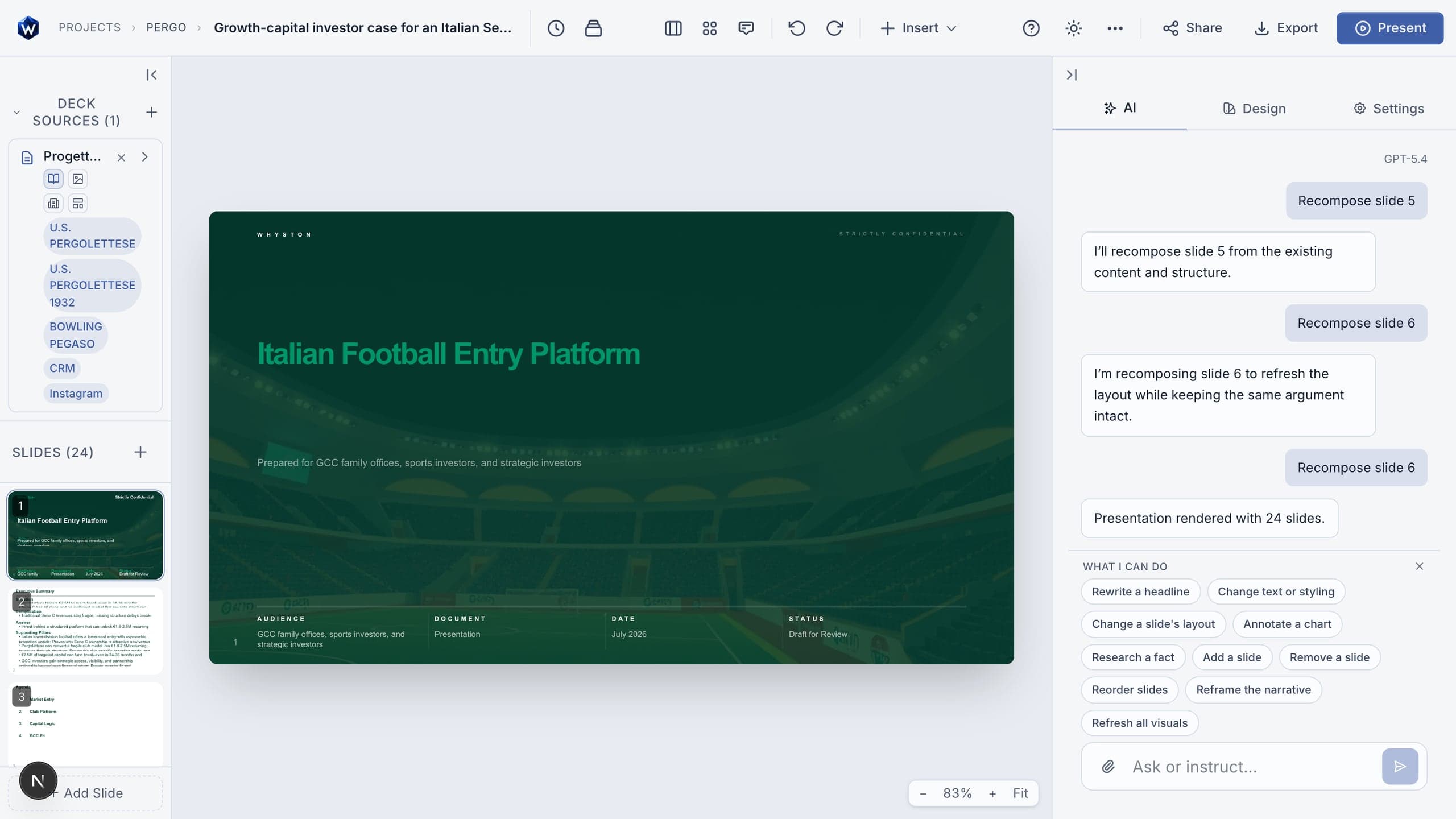
Task: Select slide 2 Executive Summary thumbnail
Action: point(85,631)
